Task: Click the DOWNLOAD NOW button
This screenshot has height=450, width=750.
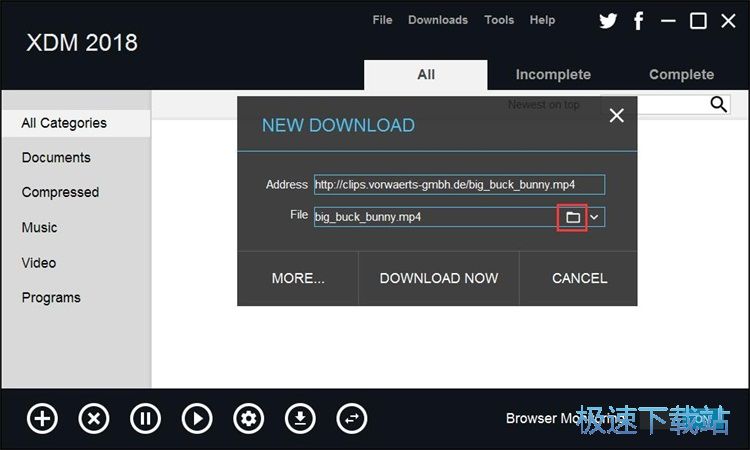Action: [439, 278]
